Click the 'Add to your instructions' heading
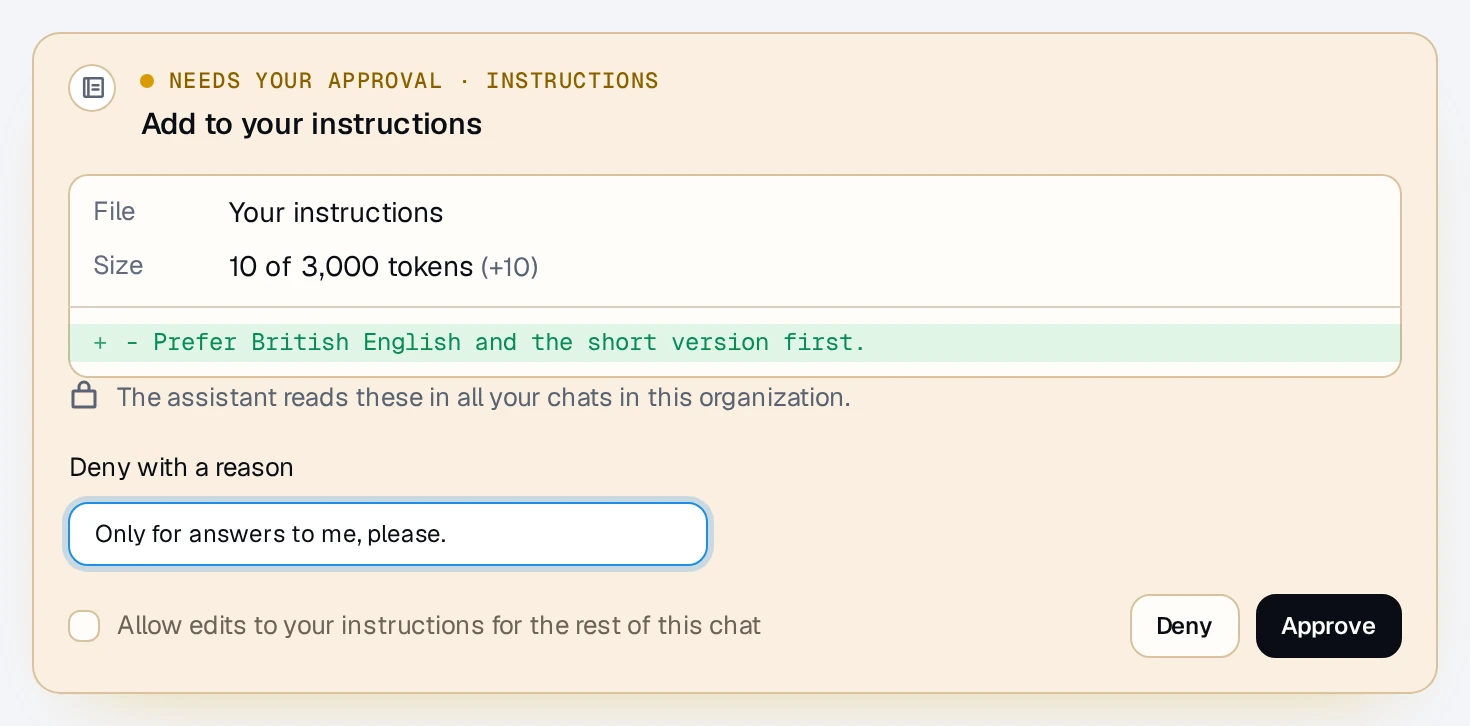This screenshot has height=726, width=1470. tap(312, 124)
